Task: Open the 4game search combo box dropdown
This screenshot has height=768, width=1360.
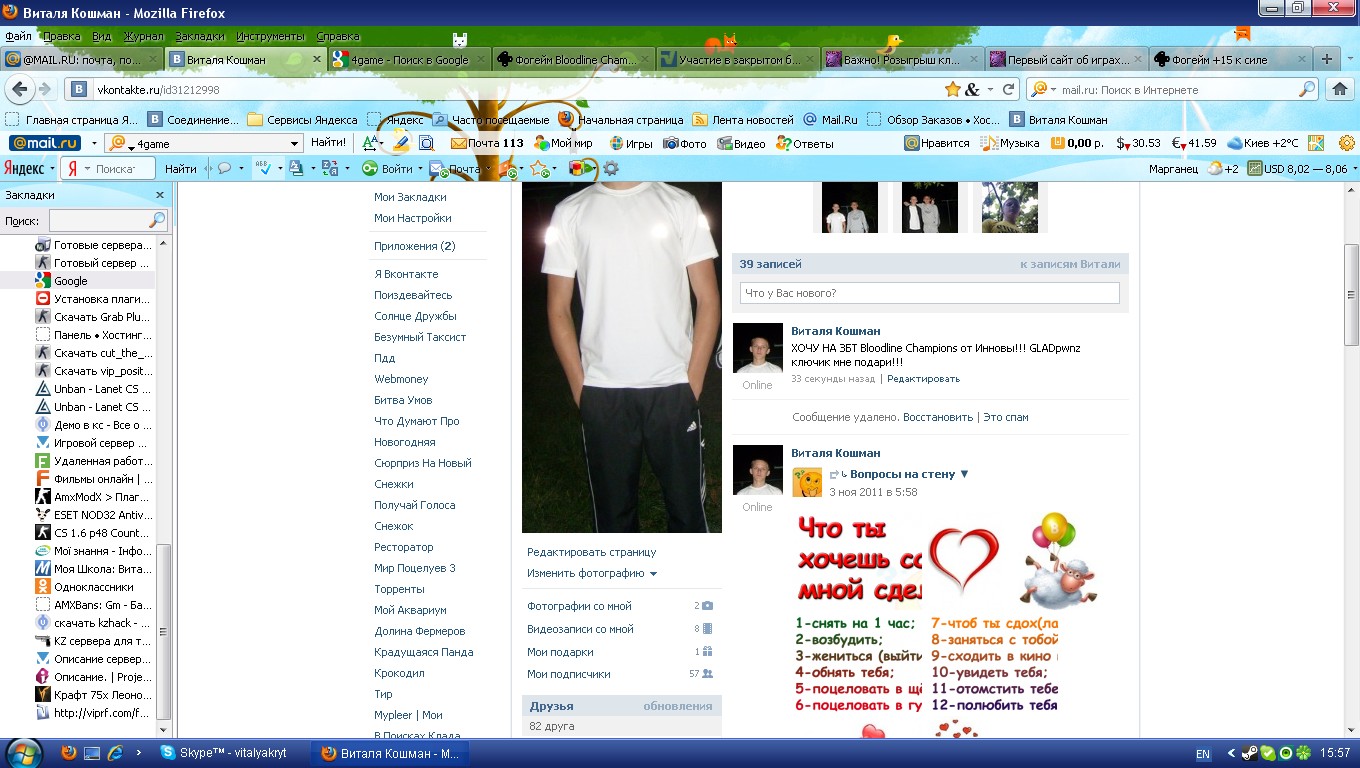Action: [x=294, y=144]
